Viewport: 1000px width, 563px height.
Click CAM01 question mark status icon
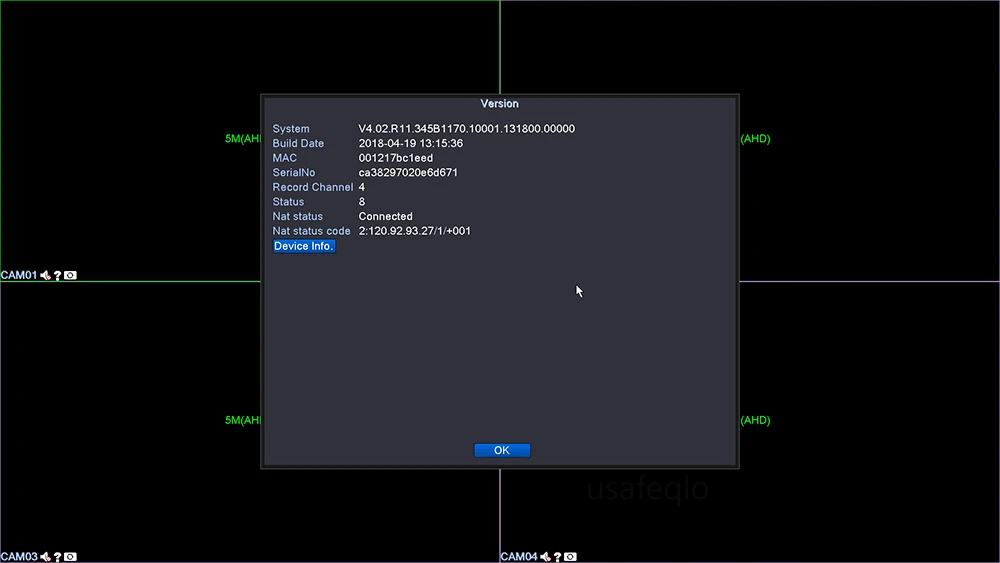click(x=57, y=275)
